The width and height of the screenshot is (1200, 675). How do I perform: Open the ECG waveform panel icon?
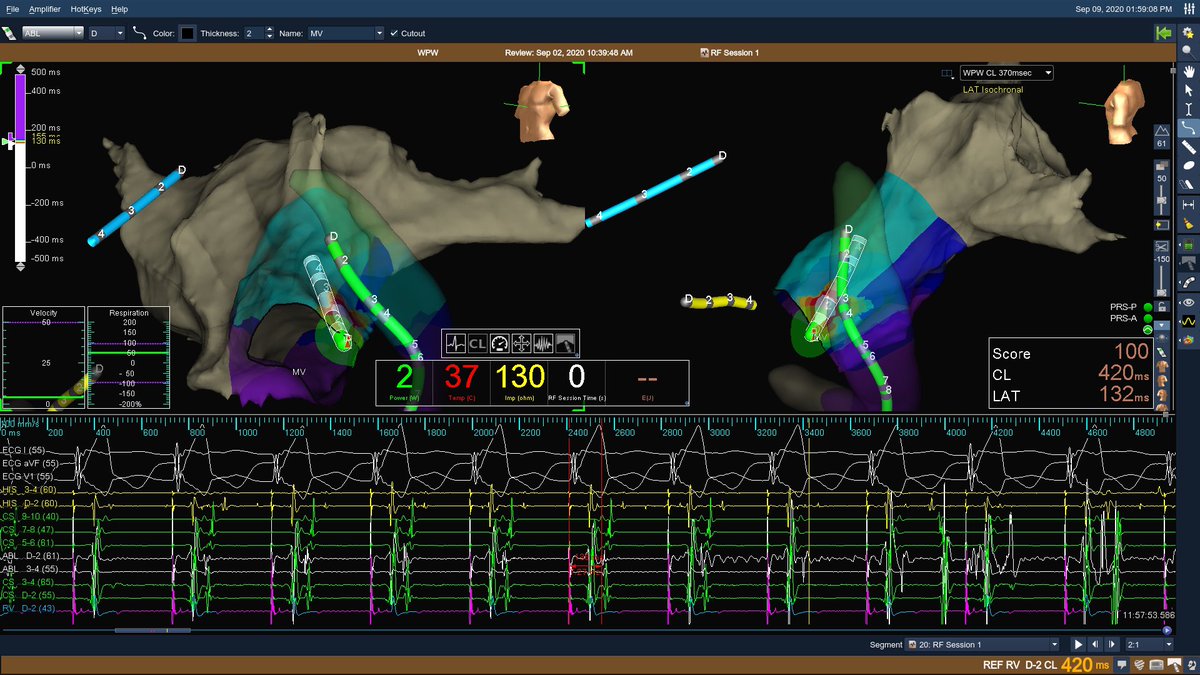point(455,343)
